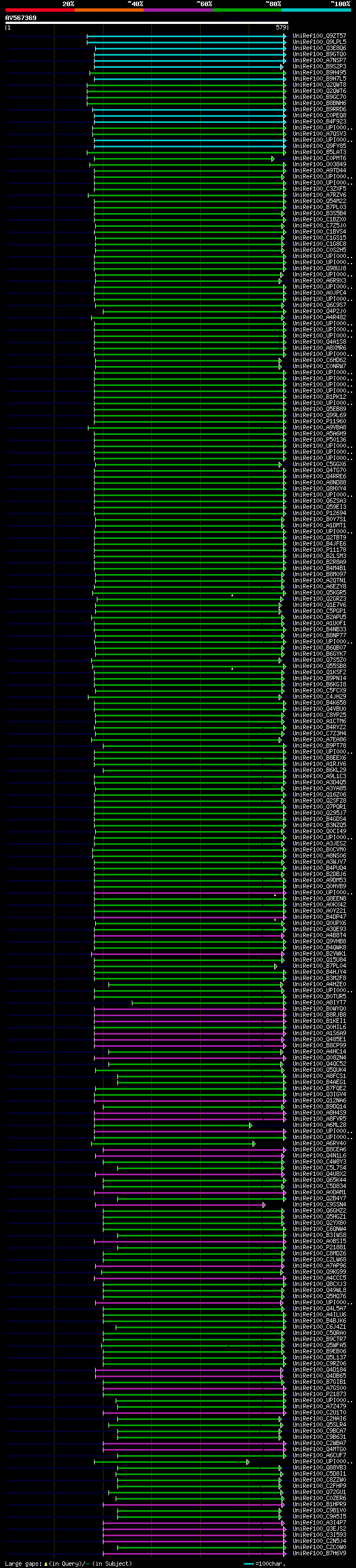
Task: Select the UniRef100_C2WBA7 label
Action: (x=319, y=1443)
